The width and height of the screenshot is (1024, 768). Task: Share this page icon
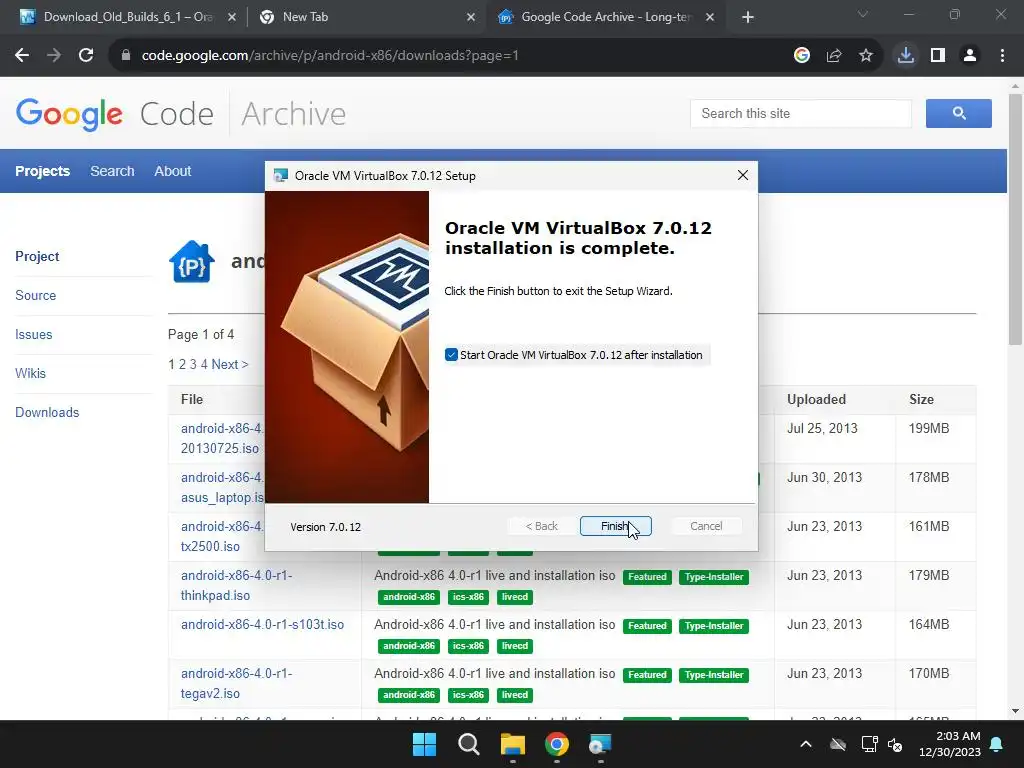pos(834,56)
